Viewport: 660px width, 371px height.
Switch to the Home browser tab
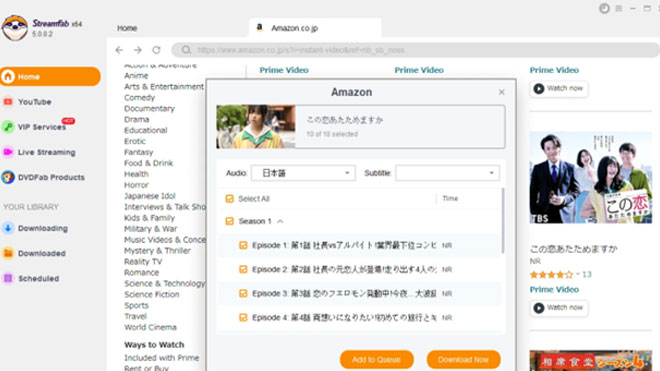point(127,28)
